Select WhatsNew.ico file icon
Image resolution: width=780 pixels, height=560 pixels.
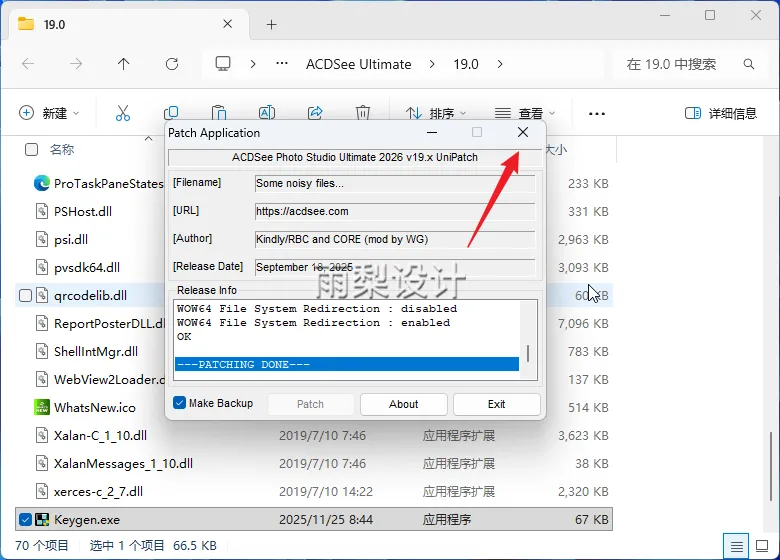coord(42,407)
